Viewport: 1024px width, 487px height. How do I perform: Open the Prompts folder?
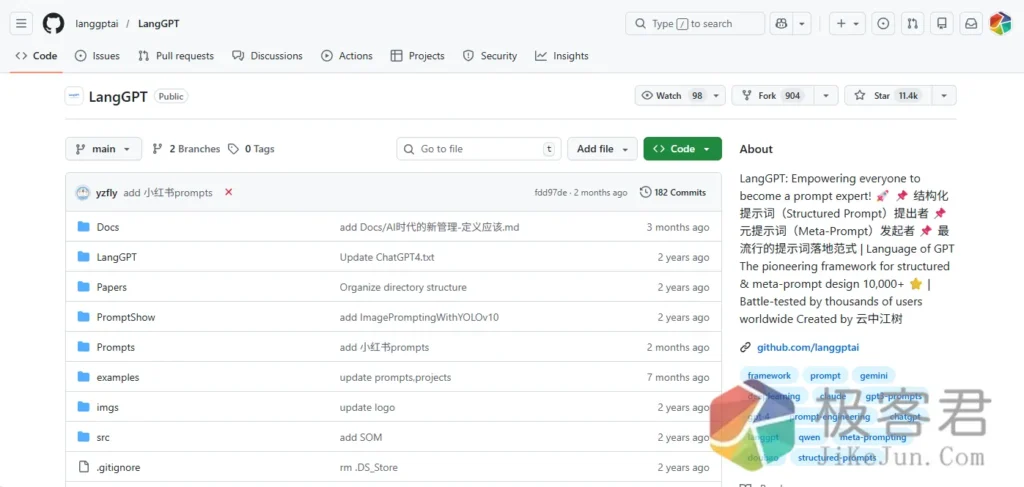tap(115, 347)
